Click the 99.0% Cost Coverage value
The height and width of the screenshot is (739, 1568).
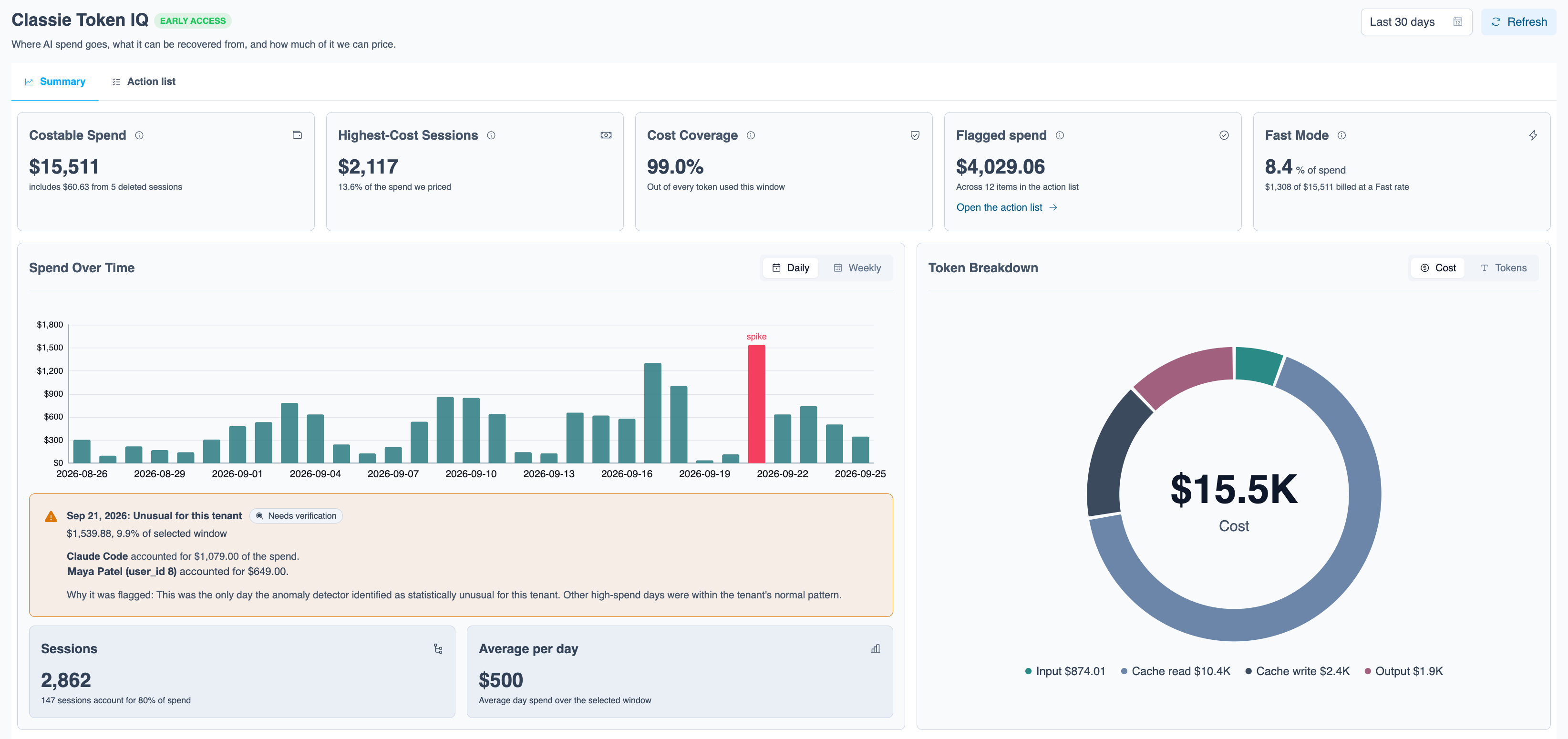[675, 167]
